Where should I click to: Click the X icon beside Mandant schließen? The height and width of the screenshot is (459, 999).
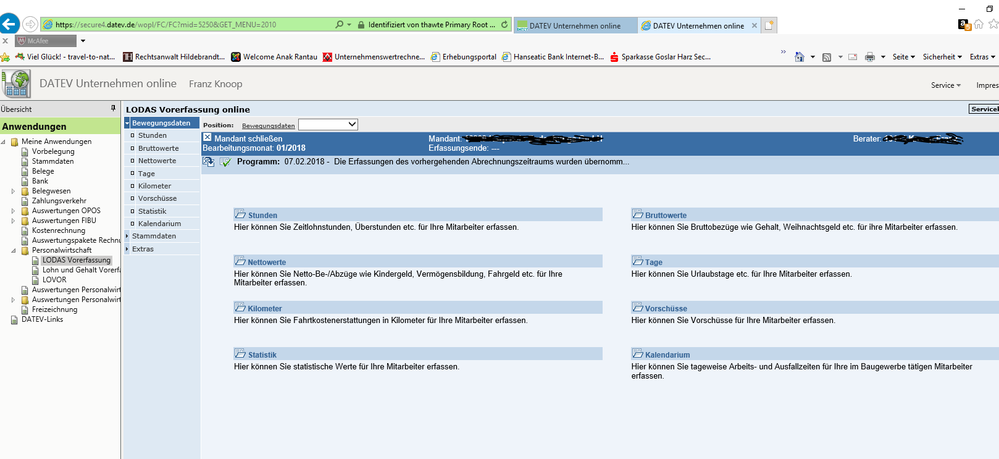point(207,138)
